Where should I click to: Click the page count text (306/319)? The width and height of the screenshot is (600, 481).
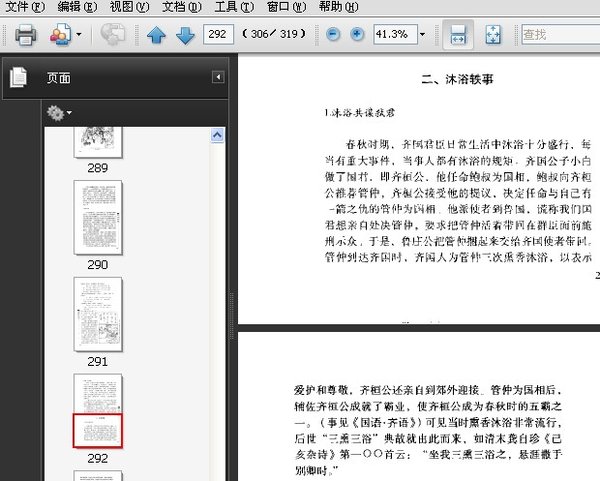[x=274, y=34]
